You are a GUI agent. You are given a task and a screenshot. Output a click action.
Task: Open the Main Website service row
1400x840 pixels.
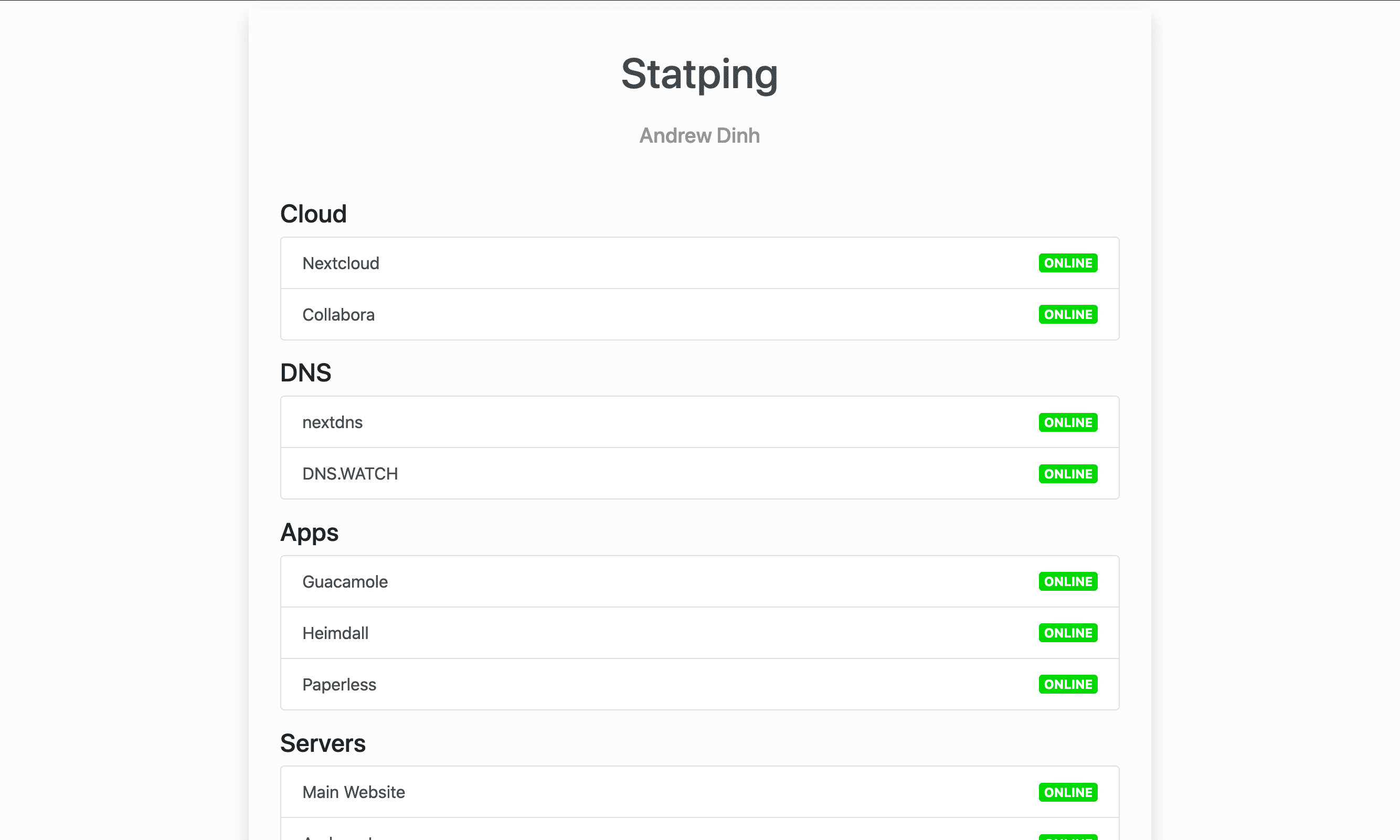pyautogui.click(x=699, y=792)
